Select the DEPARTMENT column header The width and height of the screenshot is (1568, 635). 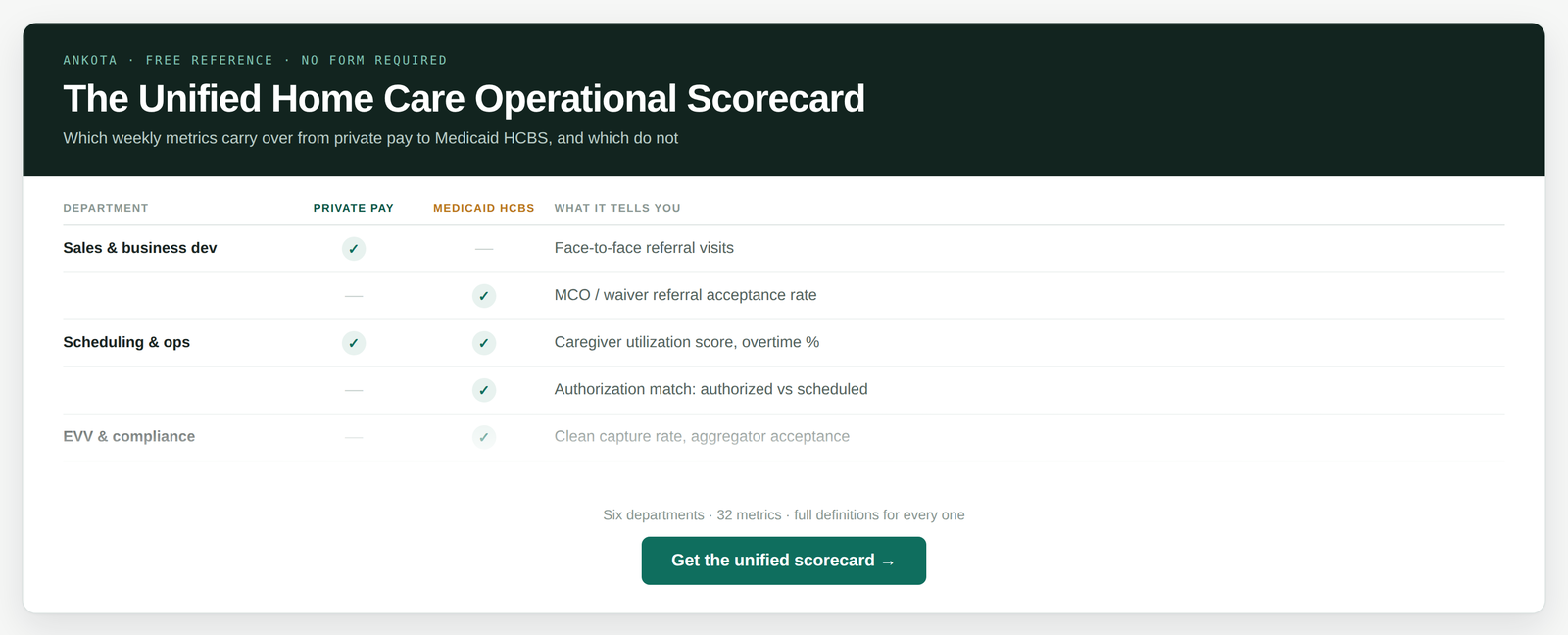pyautogui.click(x=106, y=208)
